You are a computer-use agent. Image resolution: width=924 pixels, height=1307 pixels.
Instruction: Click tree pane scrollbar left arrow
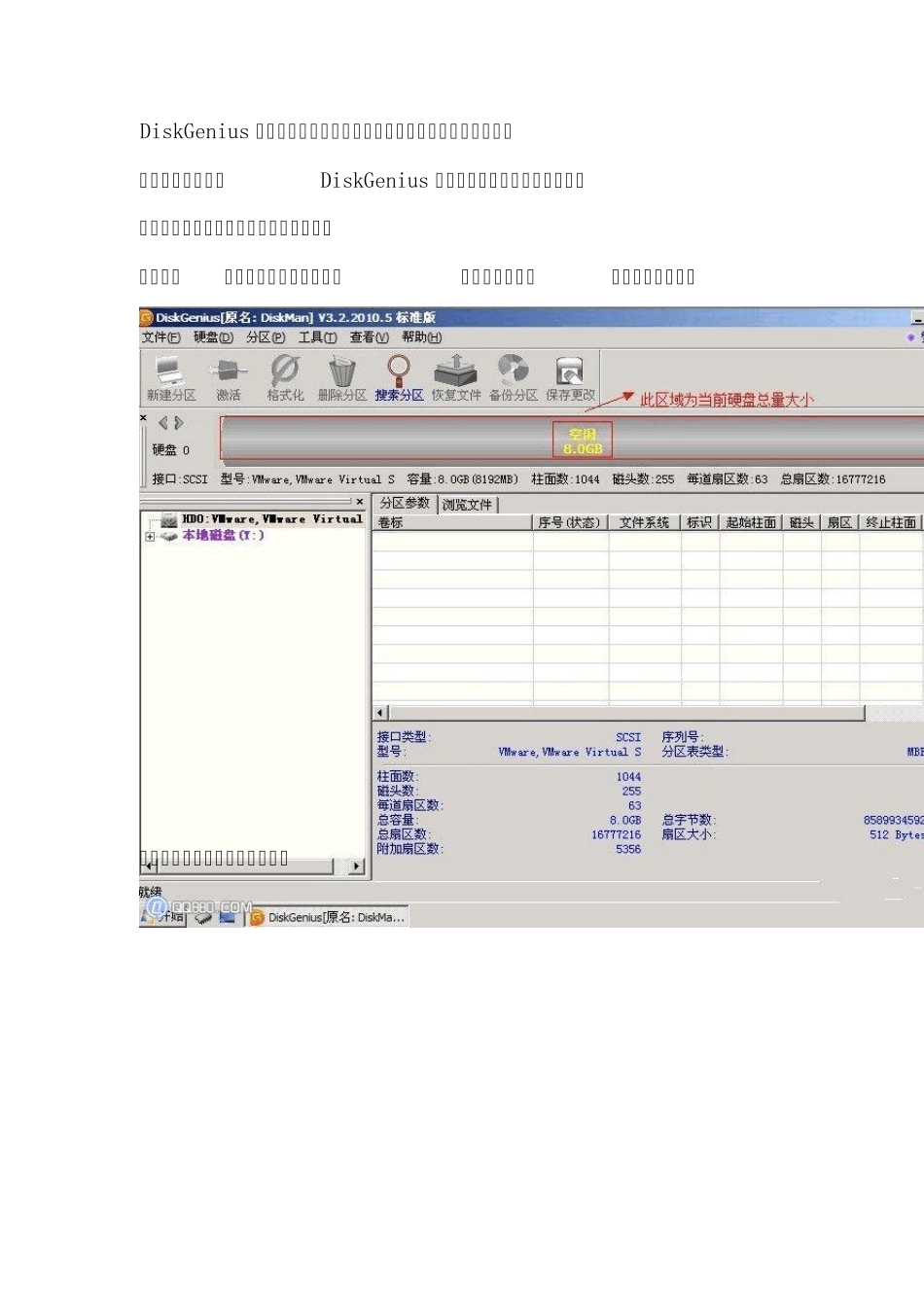[x=149, y=865]
